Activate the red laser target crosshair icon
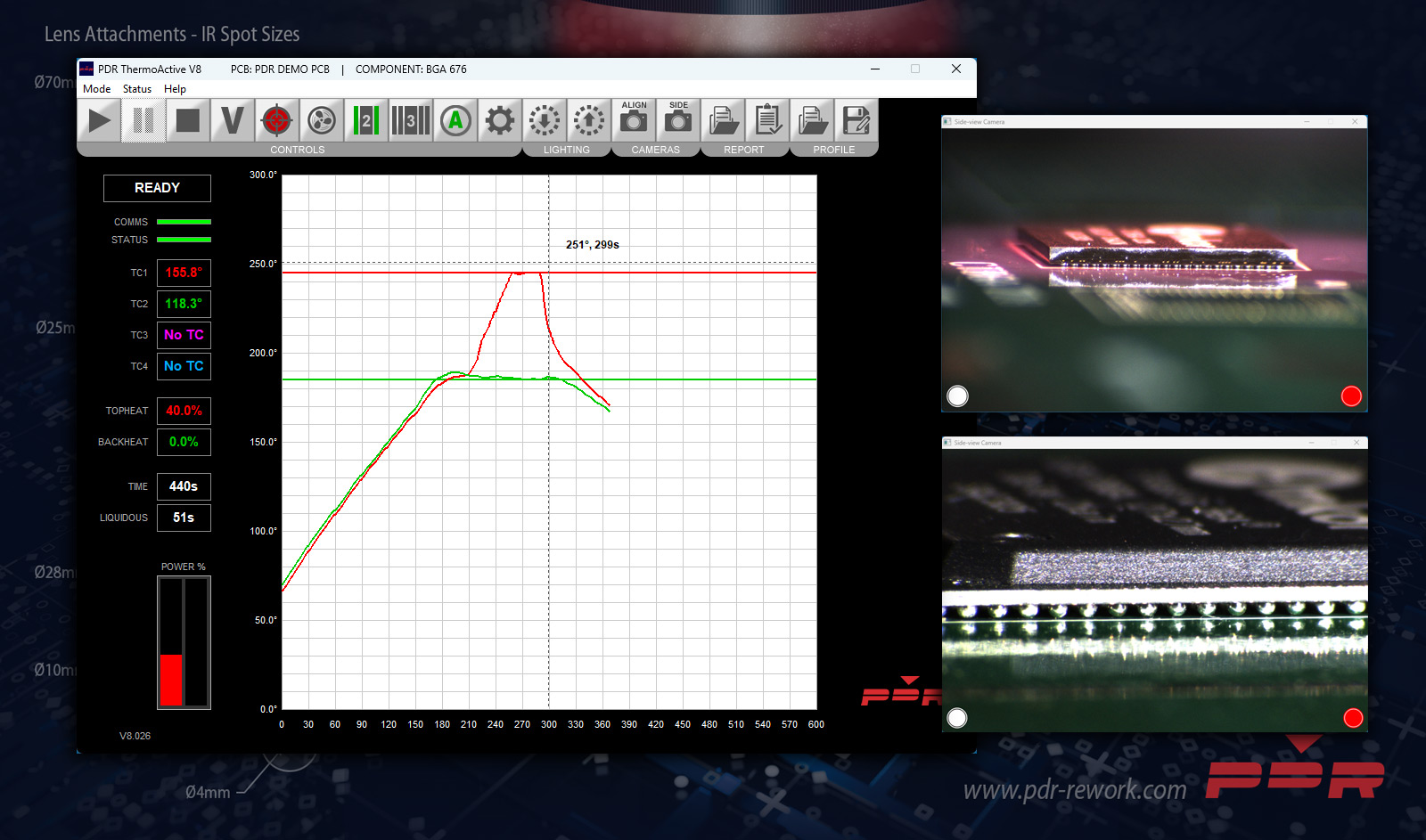The height and width of the screenshot is (840, 1426). (276, 120)
